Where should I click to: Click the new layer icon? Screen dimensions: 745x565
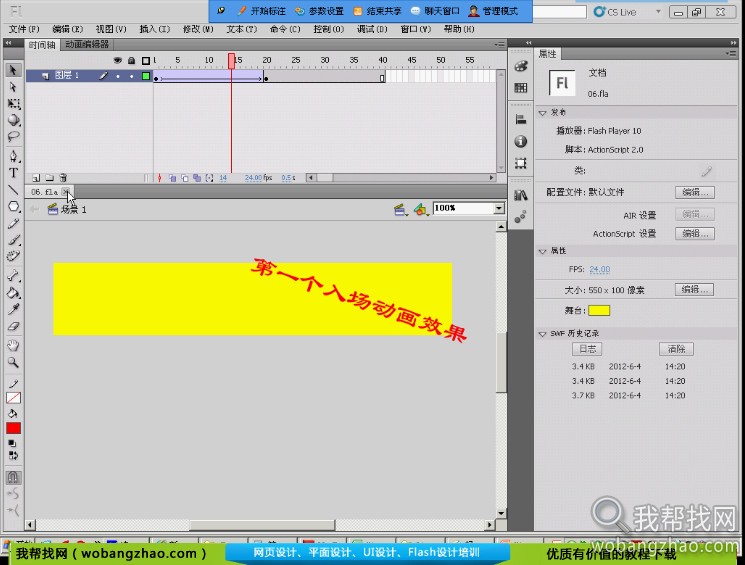coord(36,178)
